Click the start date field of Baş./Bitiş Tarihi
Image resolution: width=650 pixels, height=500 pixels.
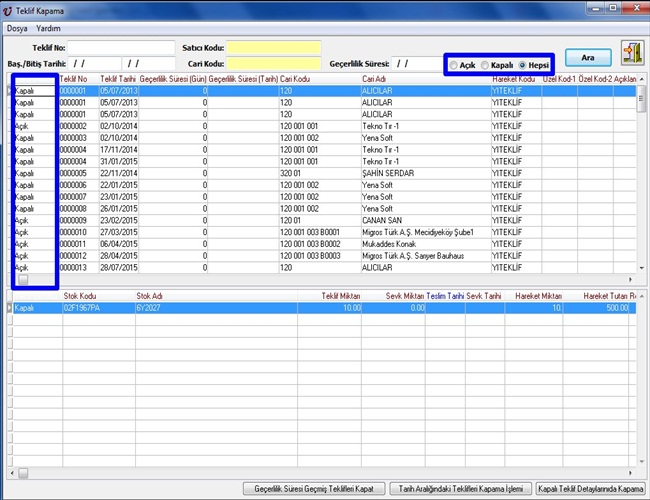tap(95, 63)
